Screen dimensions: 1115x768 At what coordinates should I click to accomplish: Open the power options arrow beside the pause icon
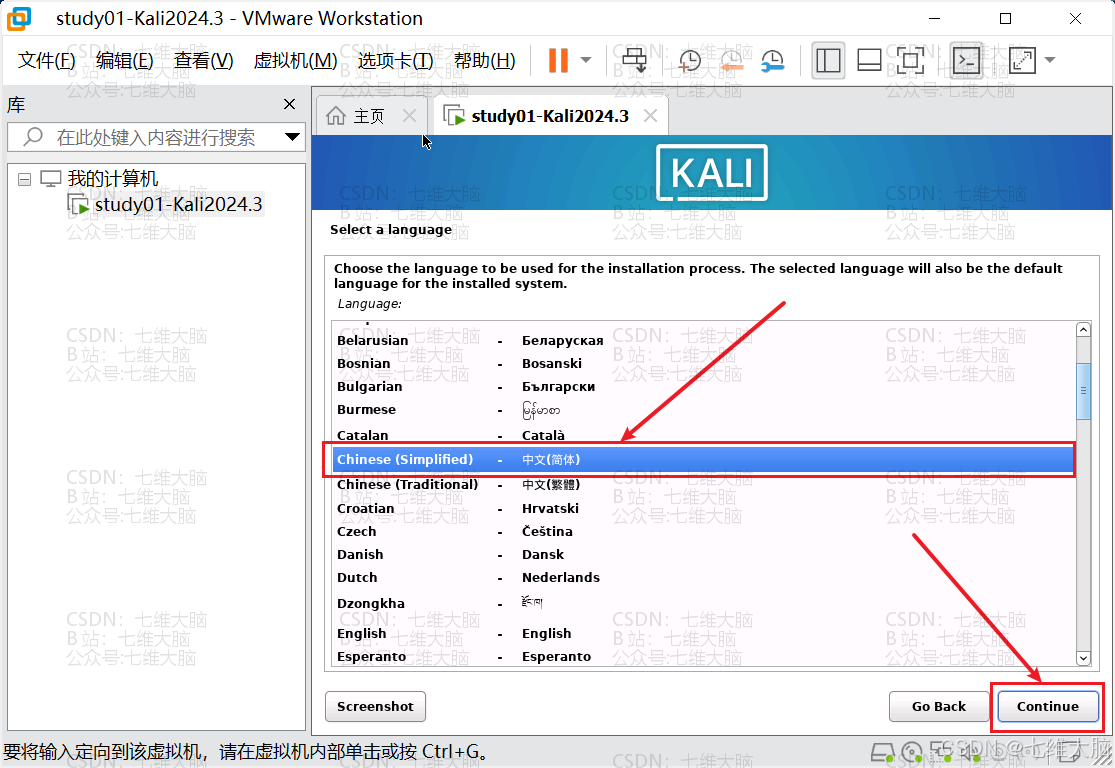586,60
